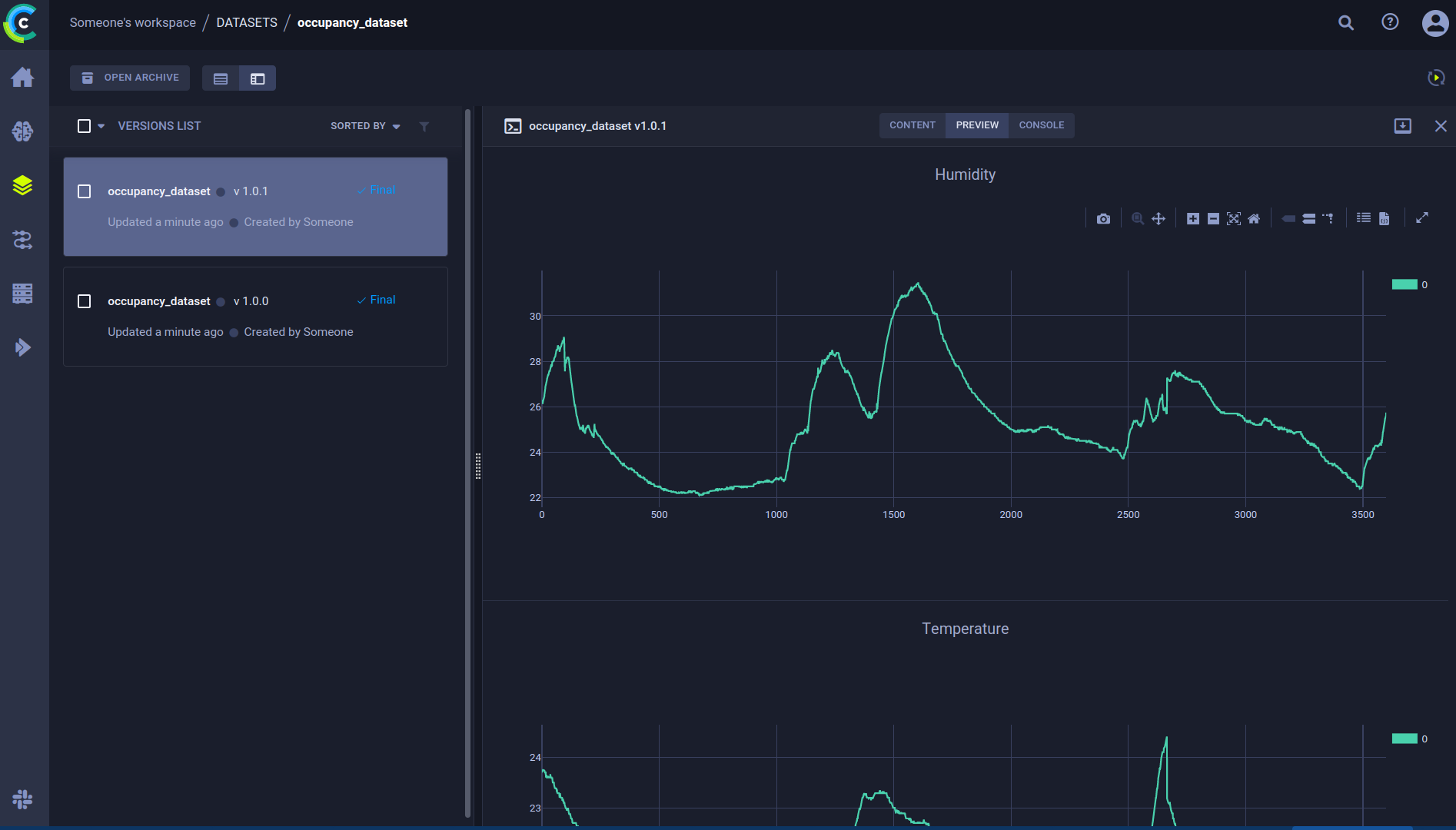Switch to split details view toggle
The height and width of the screenshot is (830, 1456).
tap(258, 78)
